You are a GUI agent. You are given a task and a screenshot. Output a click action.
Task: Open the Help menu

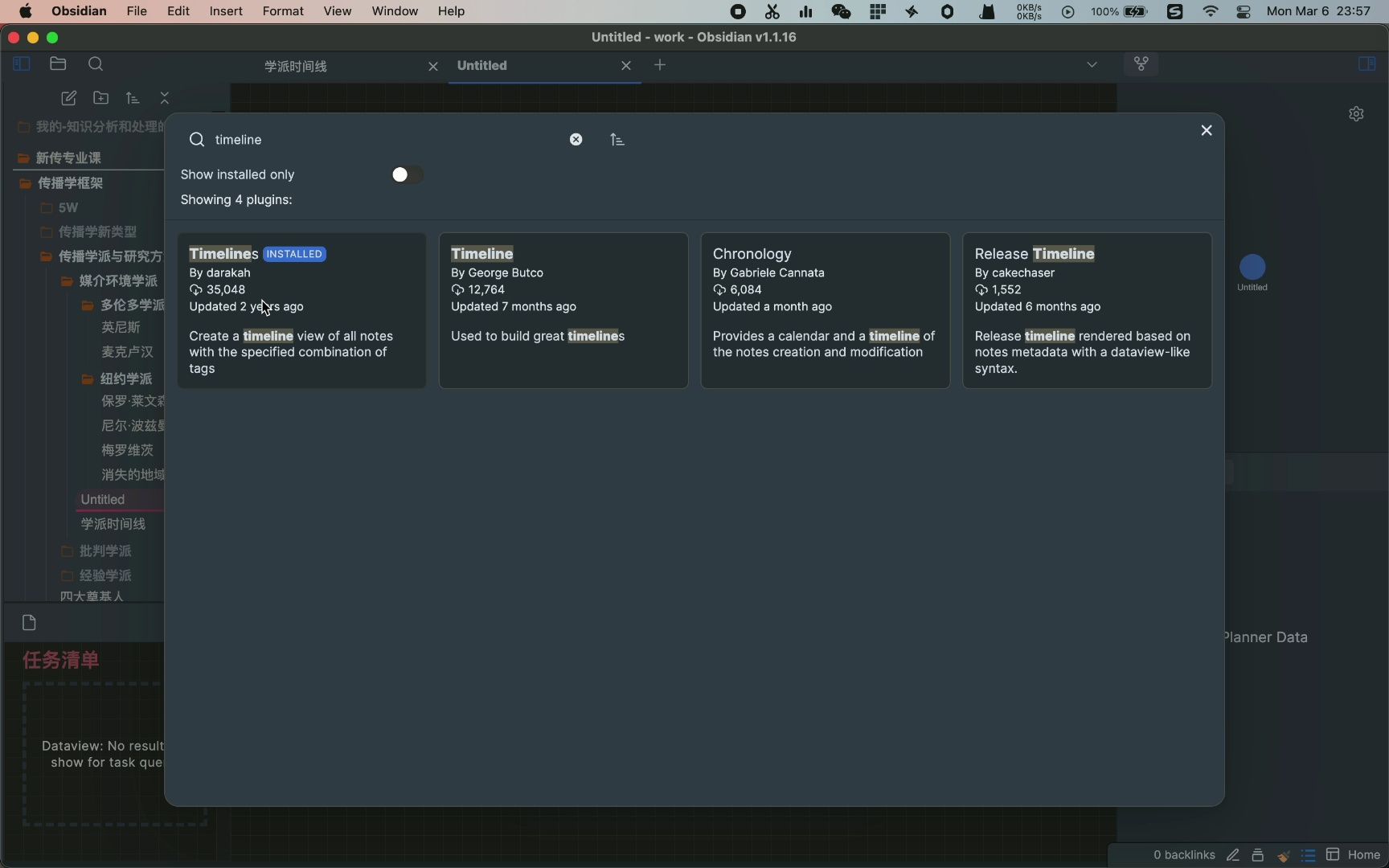[x=451, y=11]
